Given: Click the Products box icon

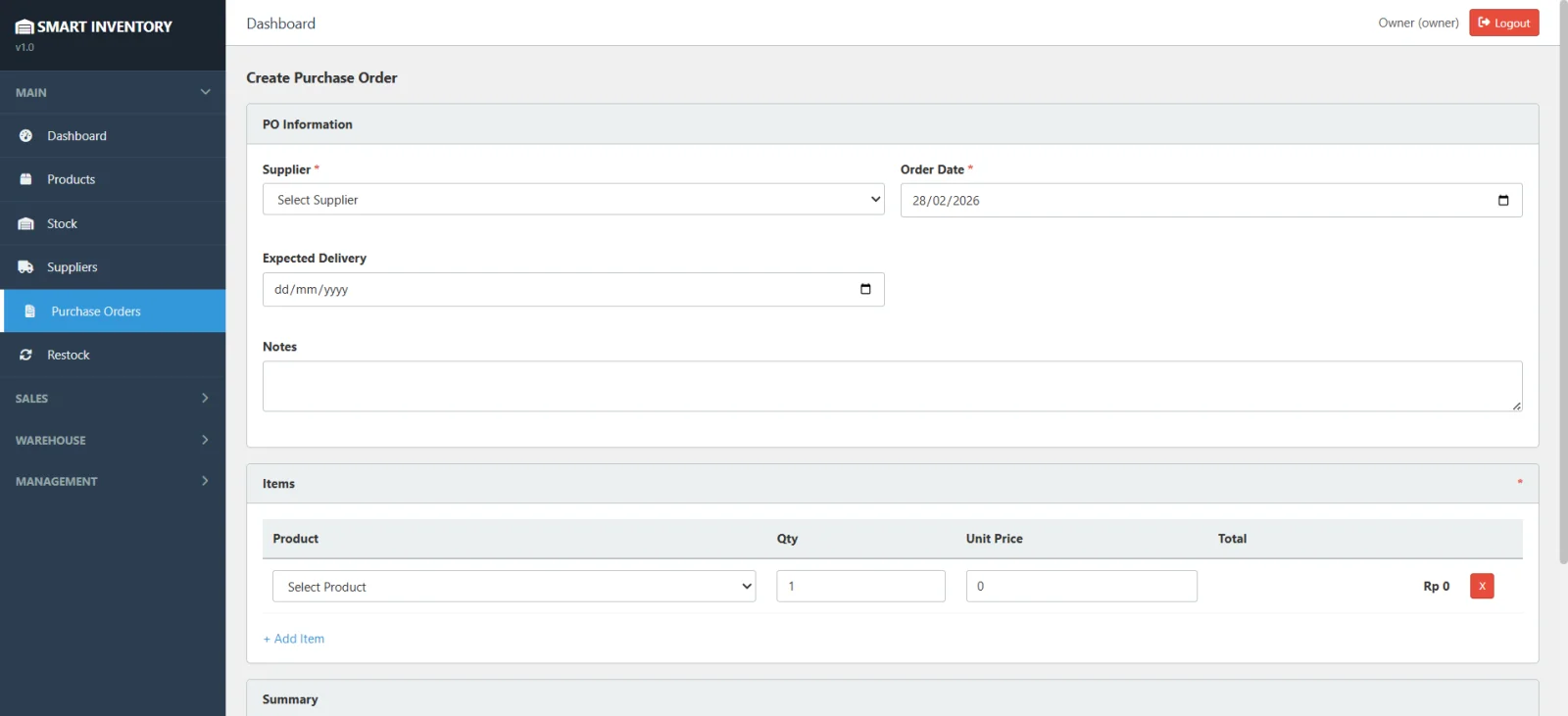Looking at the screenshot, I should pos(25,179).
